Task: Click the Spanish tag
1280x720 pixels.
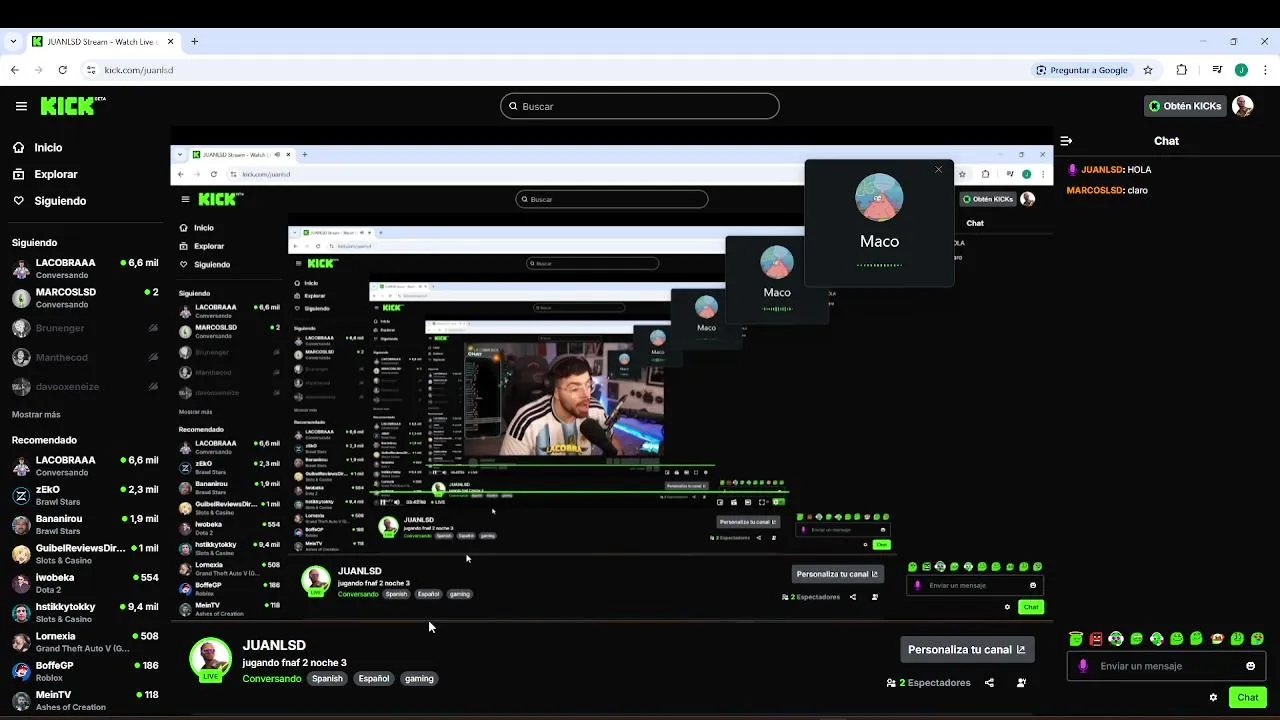Action: point(327,679)
